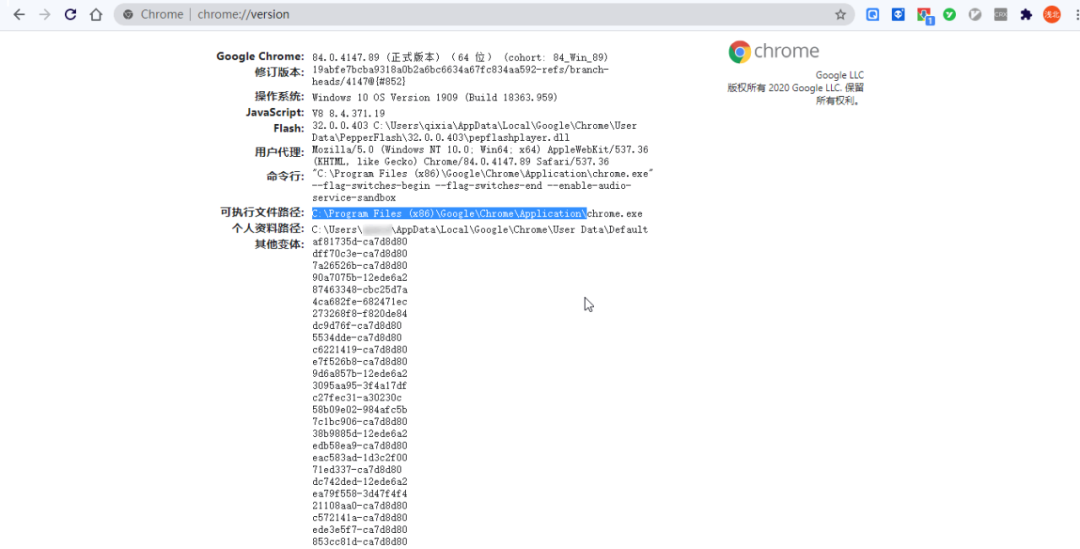1080x549 pixels.
Task: Click variation dc9d76f-ca7d8d80
Action: pos(357,326)
